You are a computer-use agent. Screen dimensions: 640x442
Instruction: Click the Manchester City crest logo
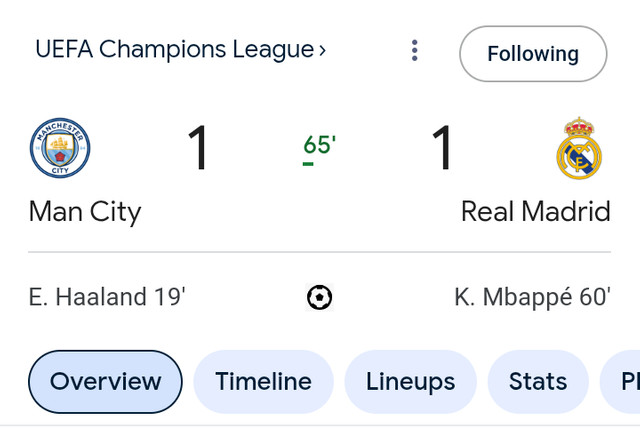60,148
